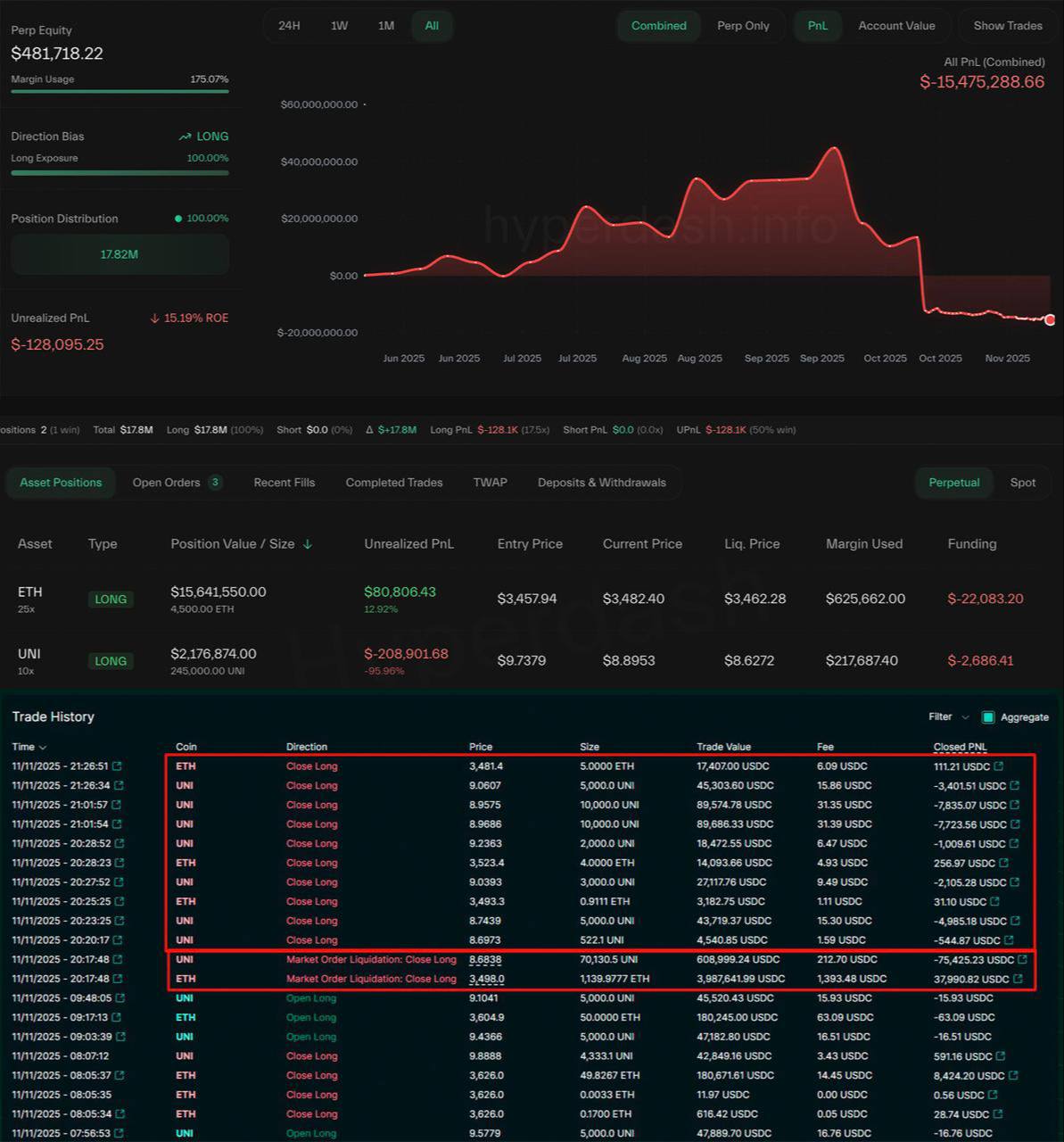Screen dimensions: 1064x1142
Task: Click link icon beside 8,424.20 USDC closed PNL
Action: (1013, 1076)
